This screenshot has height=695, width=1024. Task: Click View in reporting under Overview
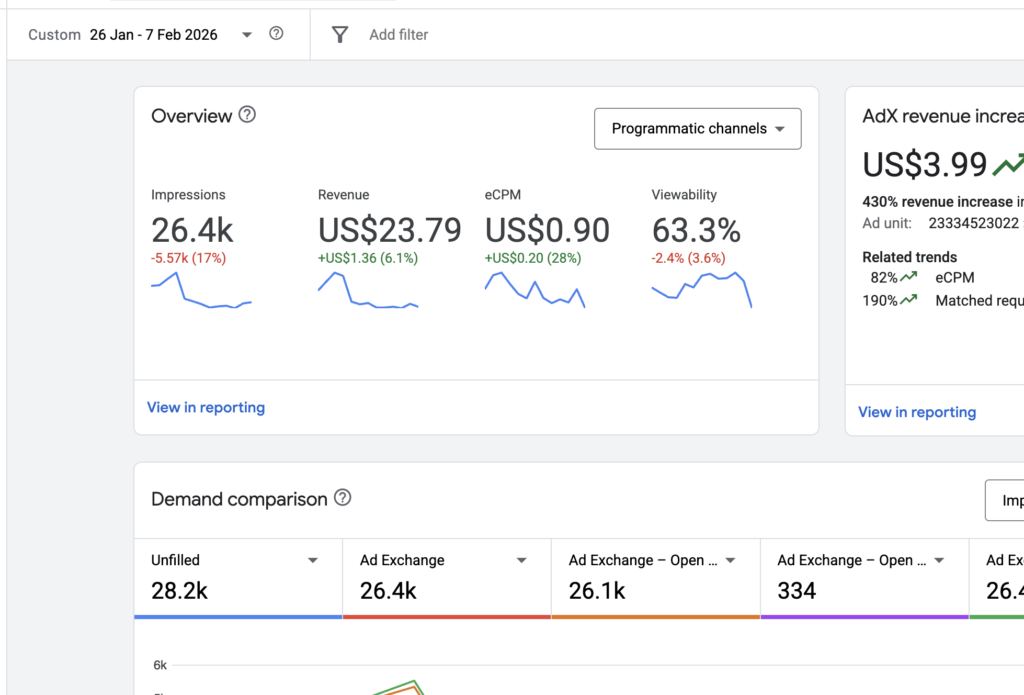point(206,407)
